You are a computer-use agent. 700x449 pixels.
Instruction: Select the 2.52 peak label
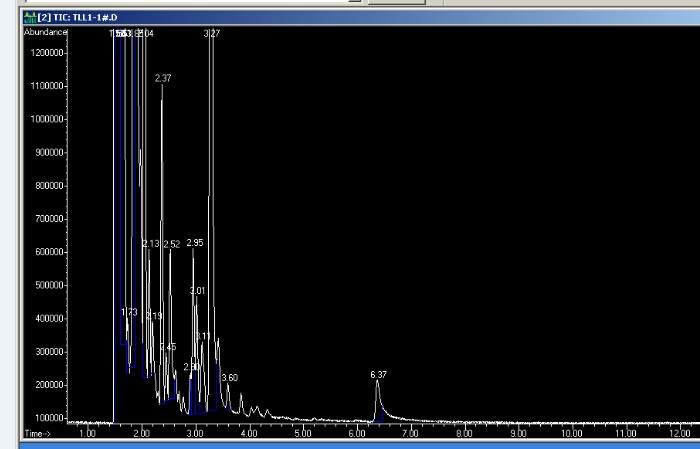point(172,244)
